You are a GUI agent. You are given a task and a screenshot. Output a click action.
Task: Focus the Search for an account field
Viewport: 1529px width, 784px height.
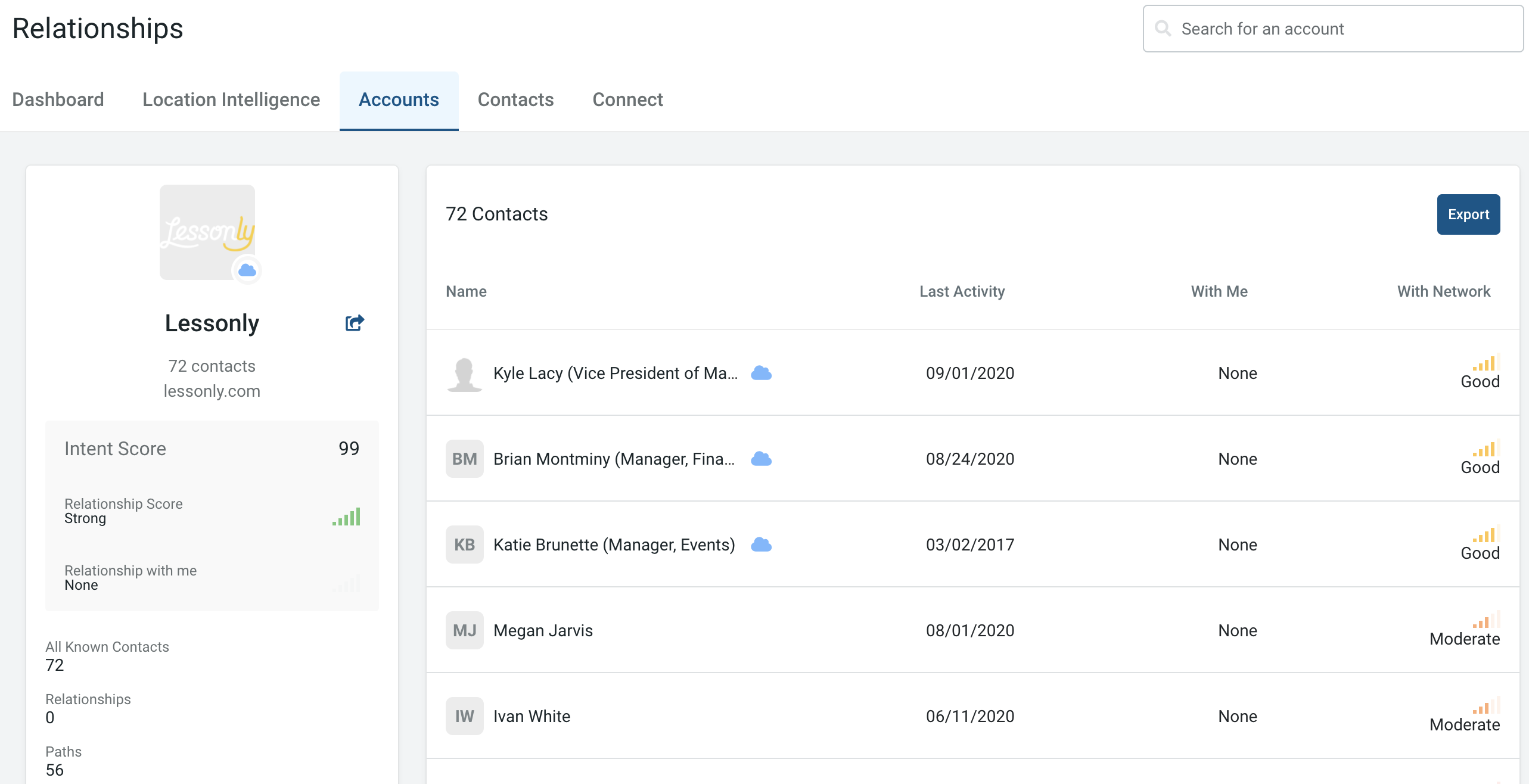[x=1333, y=29]
